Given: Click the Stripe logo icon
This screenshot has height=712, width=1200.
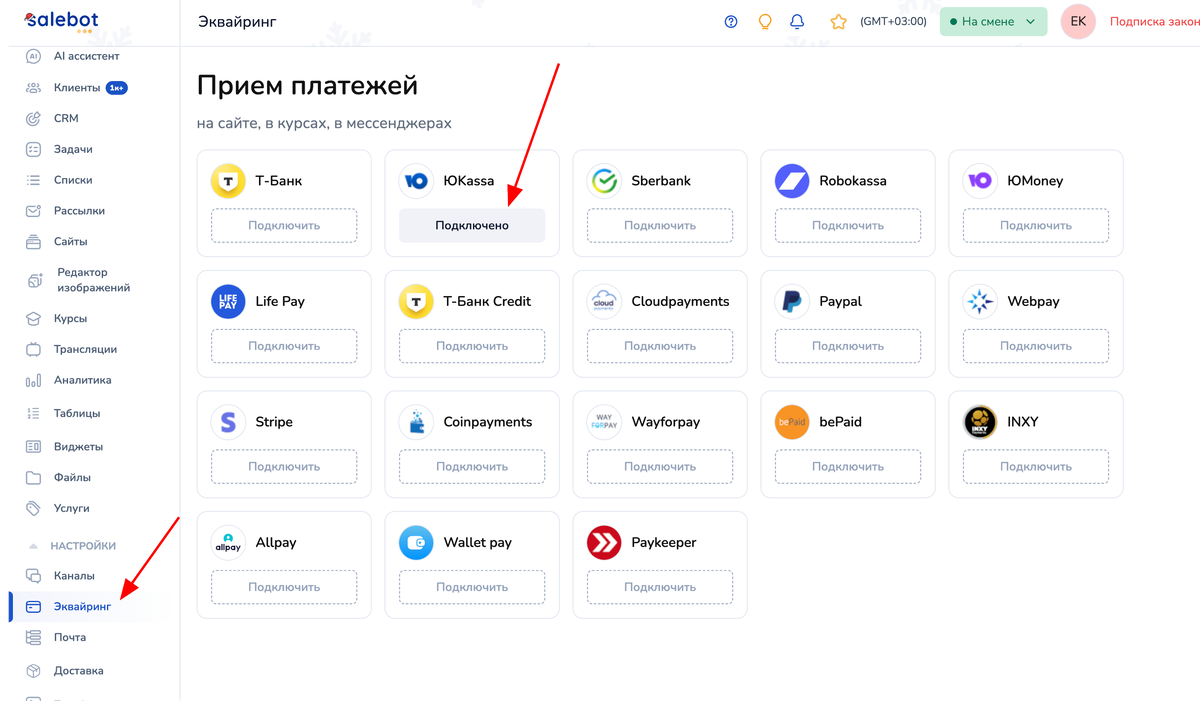Looking at the screenshot, I should point(228,422).
